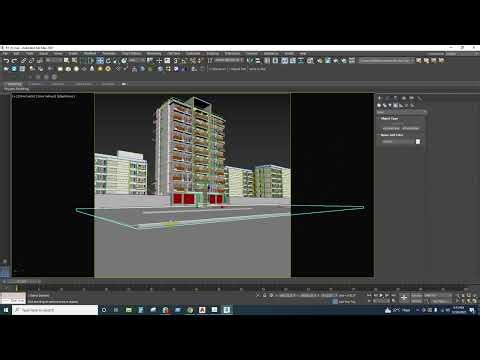This screenshot has width=480, height=360.
Task: Open the Select by Name dialog
Action: tap(74, 60)
